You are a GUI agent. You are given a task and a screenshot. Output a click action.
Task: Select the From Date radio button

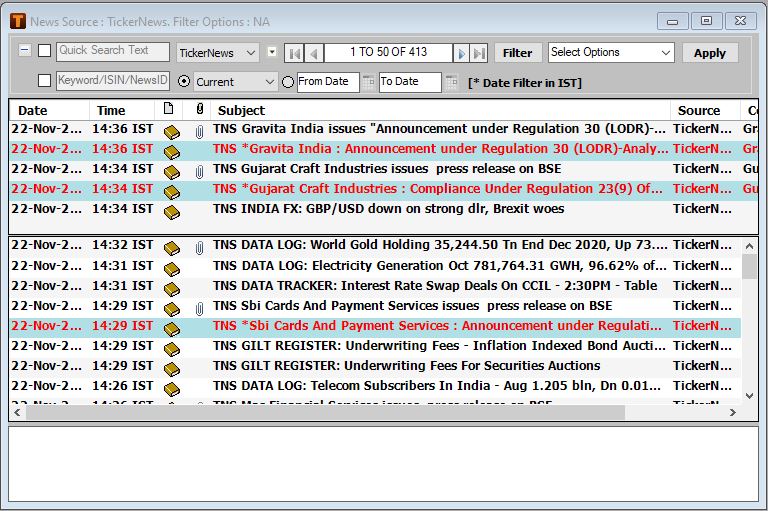click(288, 82)
